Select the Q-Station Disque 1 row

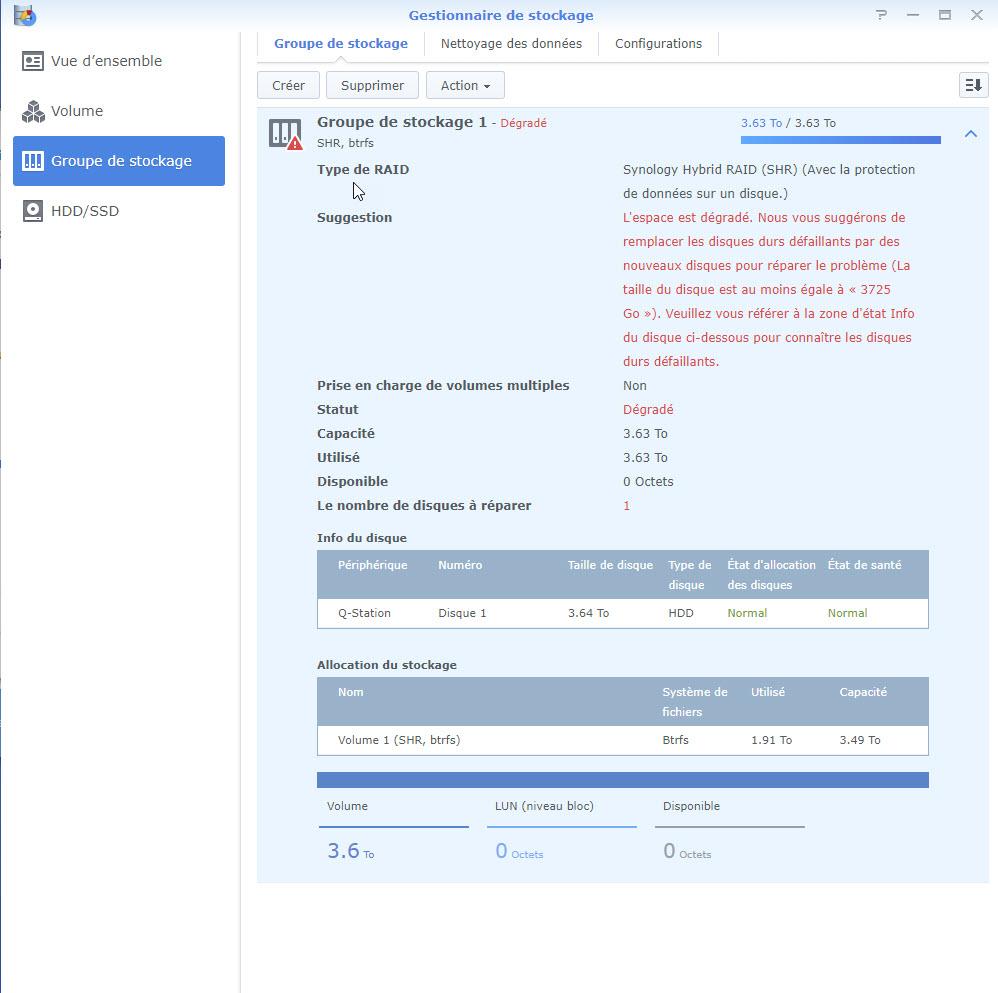tap(622, 613)
